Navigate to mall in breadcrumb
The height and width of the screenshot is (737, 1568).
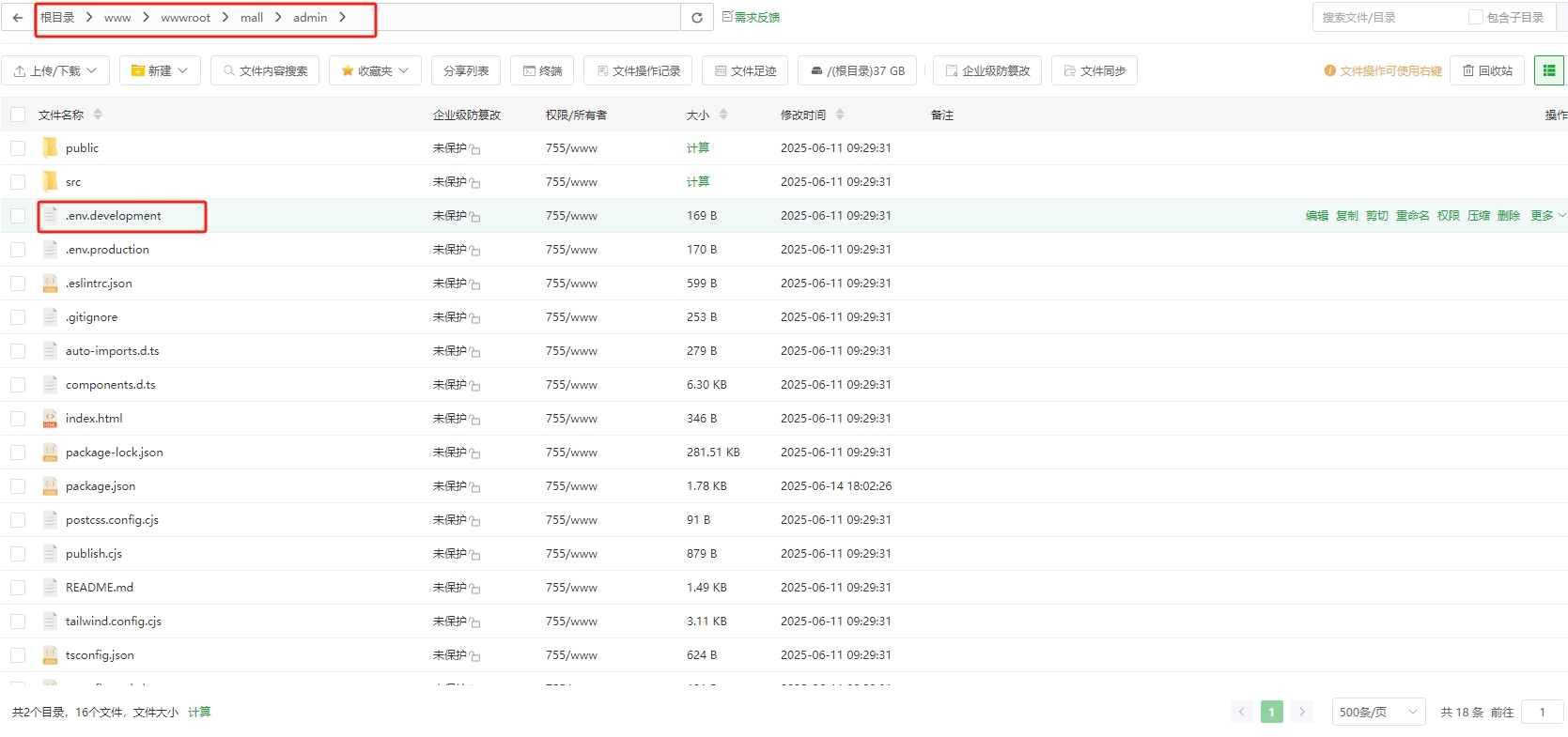click(x=252, y=18)
